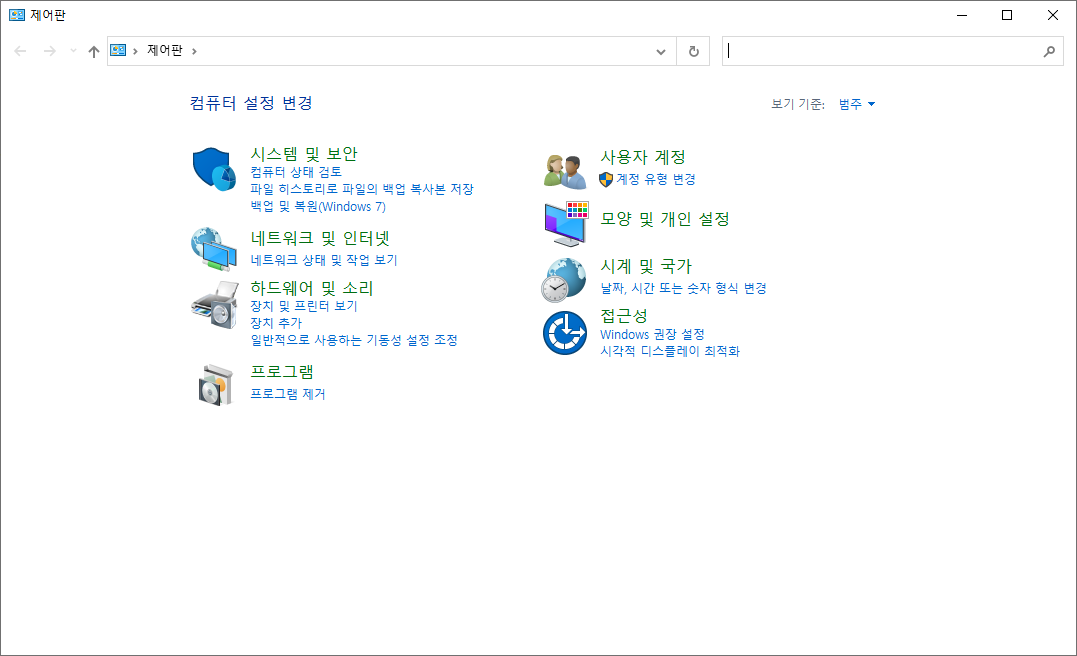Click the search magnifier icon

click(1049, 51)
